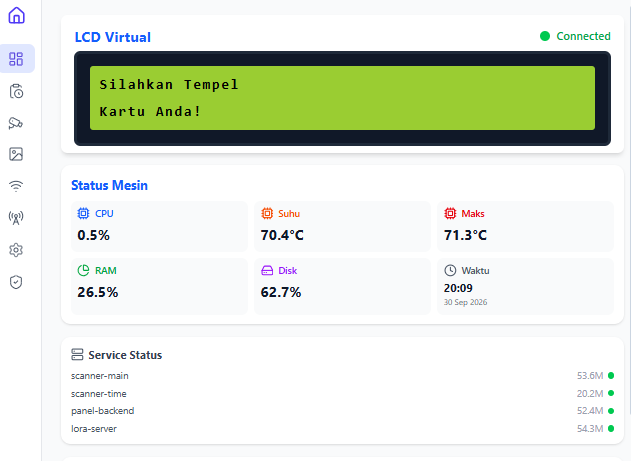
Task: Click the scanner-time green status dot
Action: (x=611, y=393)
